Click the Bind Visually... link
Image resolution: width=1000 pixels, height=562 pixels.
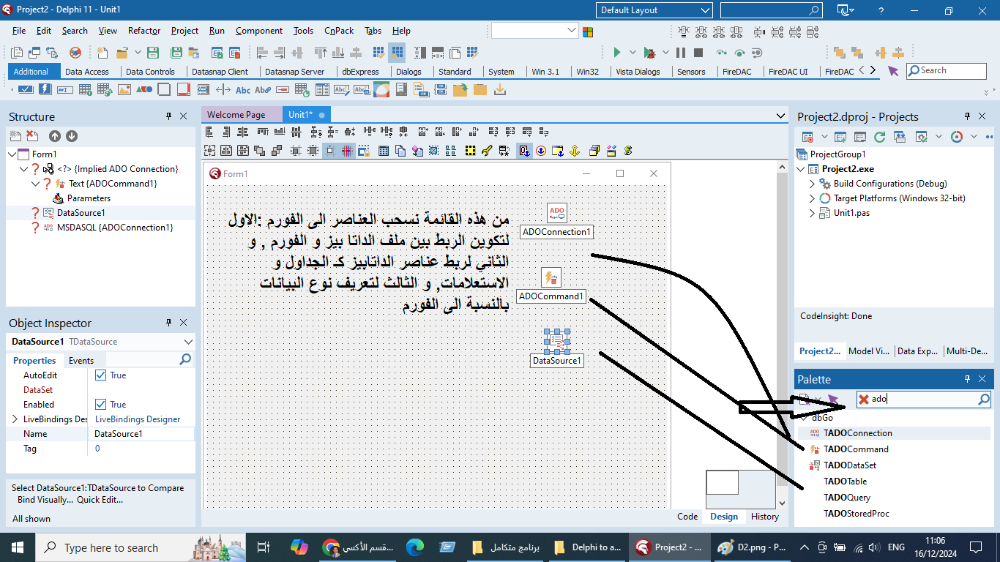(x=45, y=499)
